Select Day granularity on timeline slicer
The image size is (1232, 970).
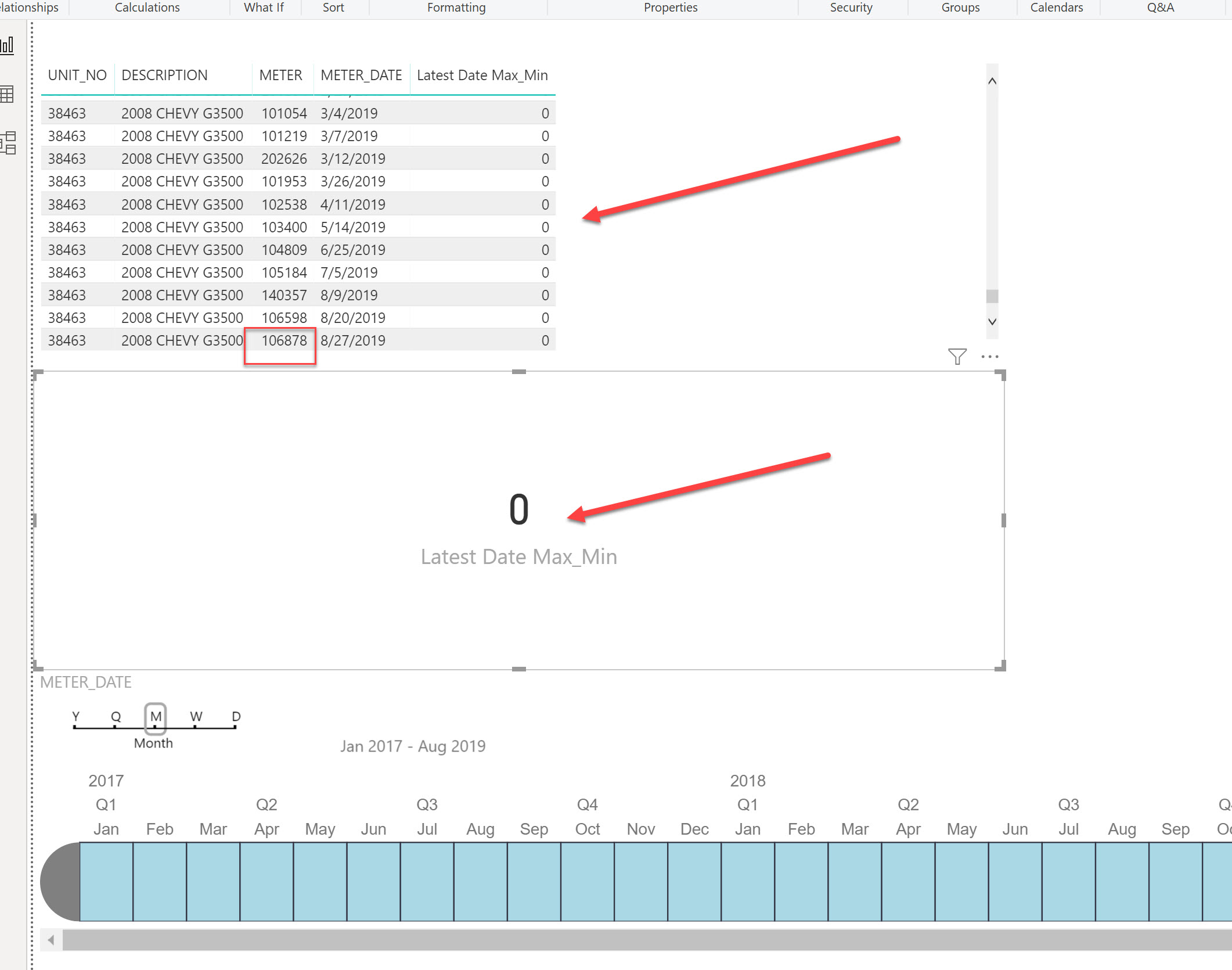pyautogui.click(x=236, y=717)
